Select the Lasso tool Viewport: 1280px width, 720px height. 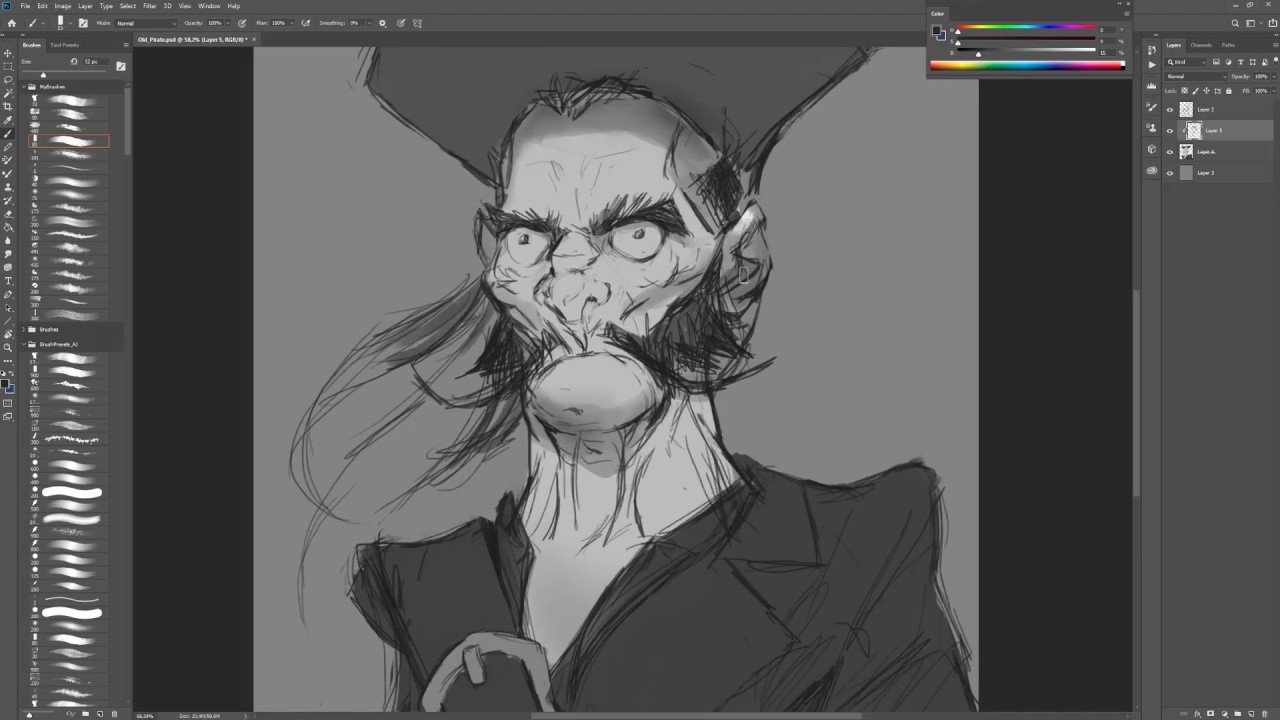(8, 79)
